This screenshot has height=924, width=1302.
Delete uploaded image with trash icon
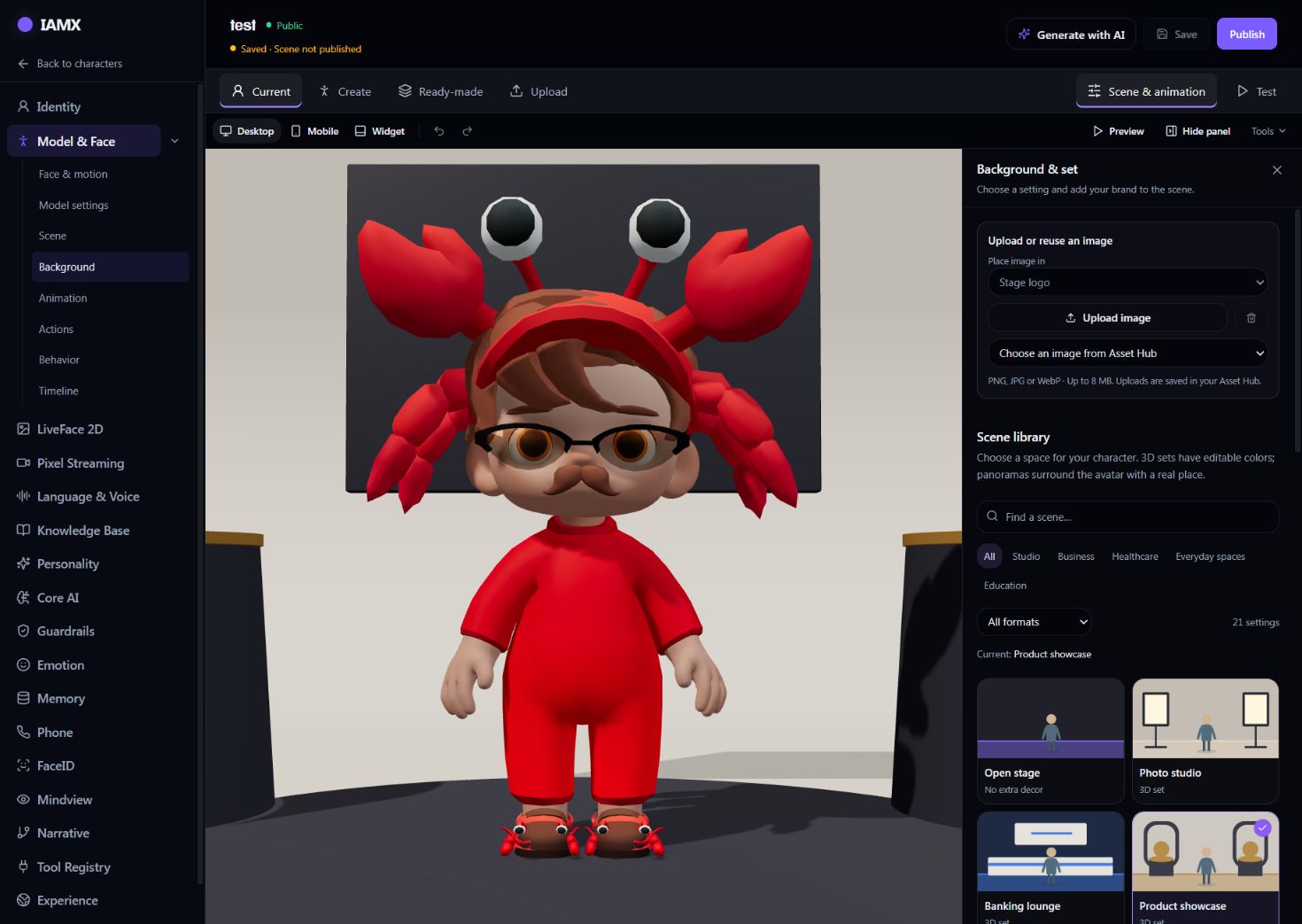click(1251, 318)
